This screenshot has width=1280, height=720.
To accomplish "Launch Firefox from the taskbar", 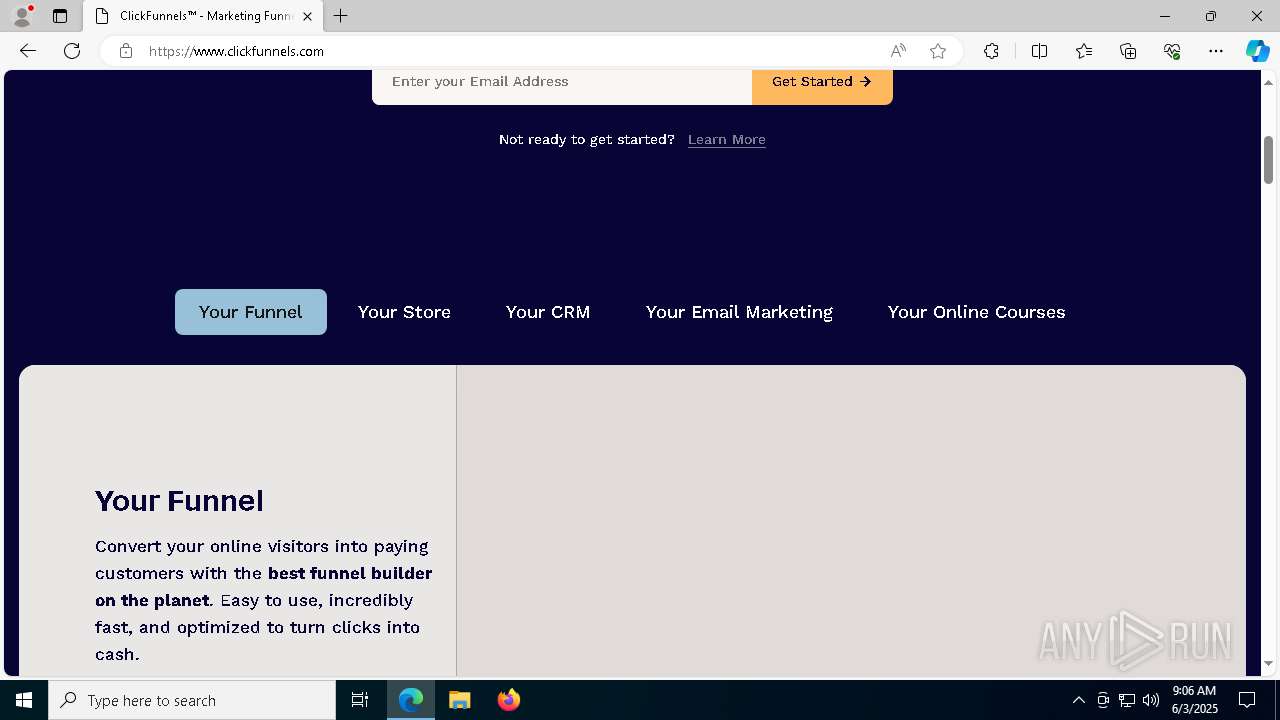I will tap(509, 700).
